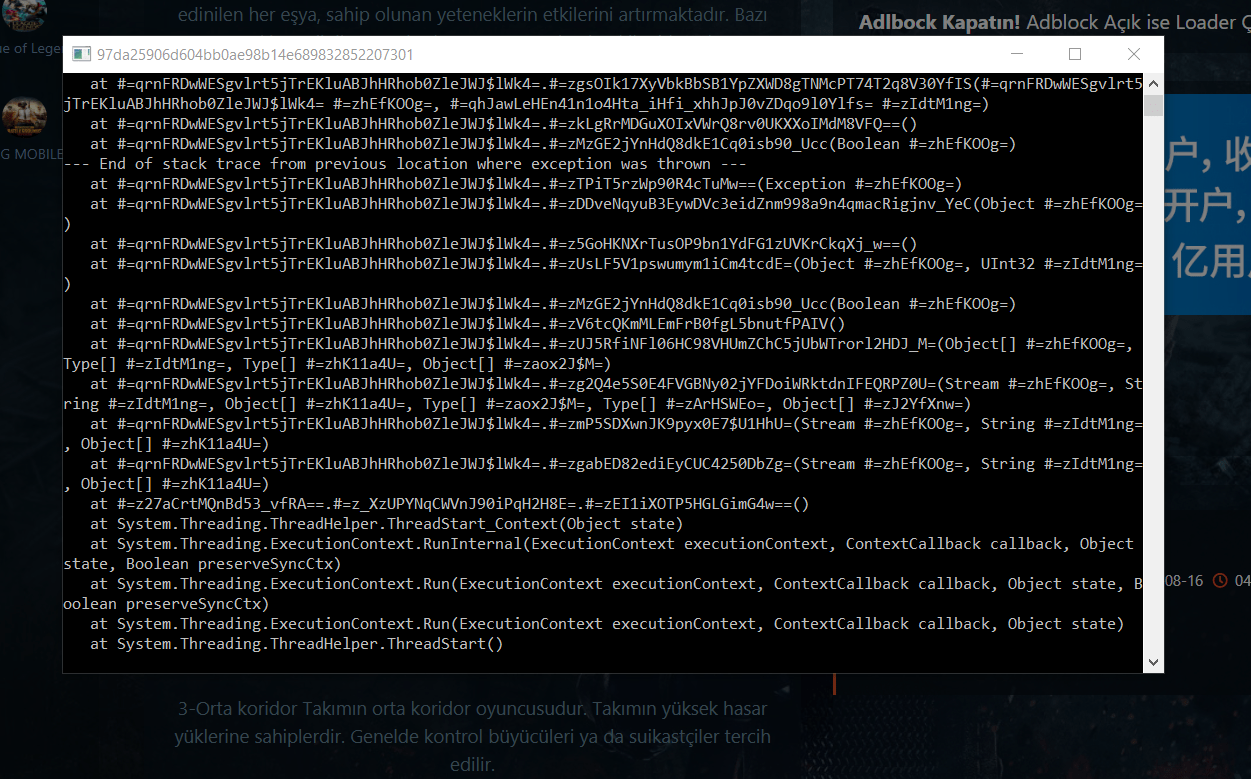The height and width of the screenshot is (779, 1251).
Task: Click the clock icon beside the date in the background page
Action: (x=1219, y=581)
